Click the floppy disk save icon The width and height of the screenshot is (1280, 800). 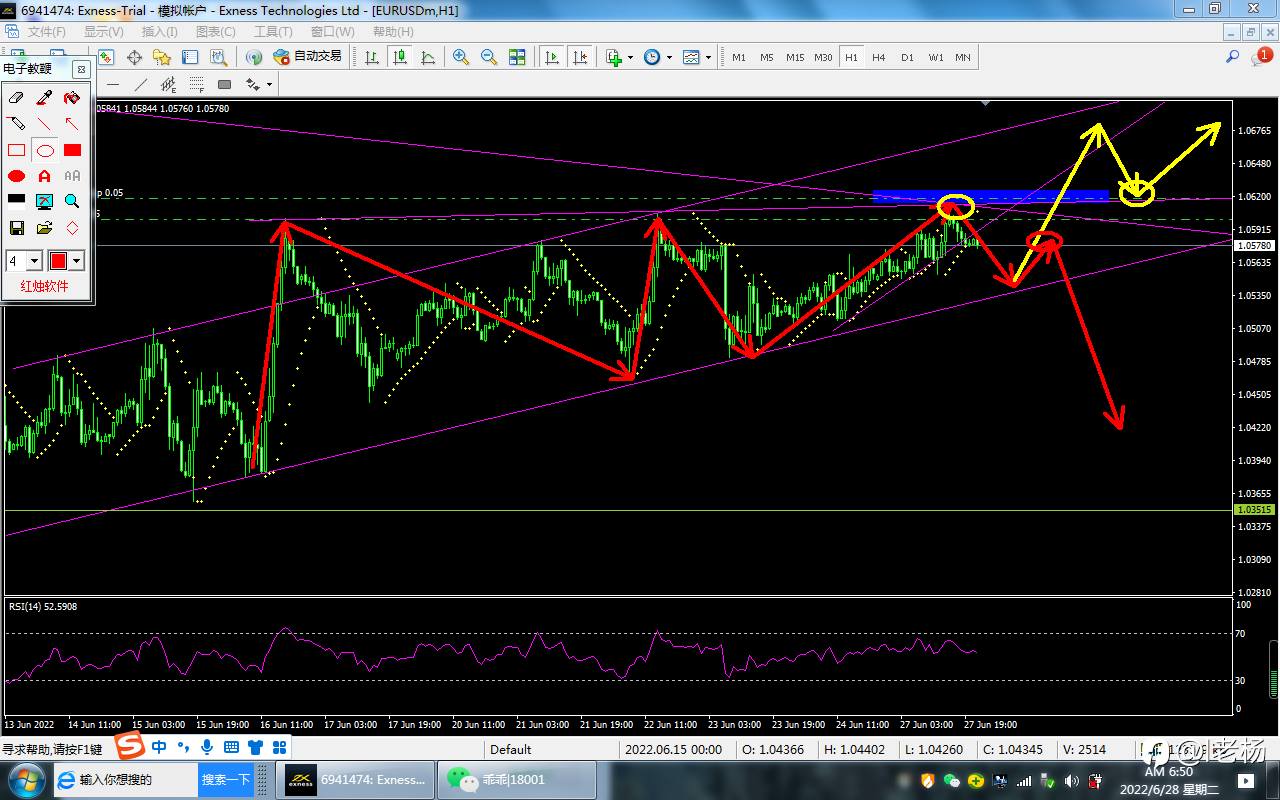click(x=16, y=228)
